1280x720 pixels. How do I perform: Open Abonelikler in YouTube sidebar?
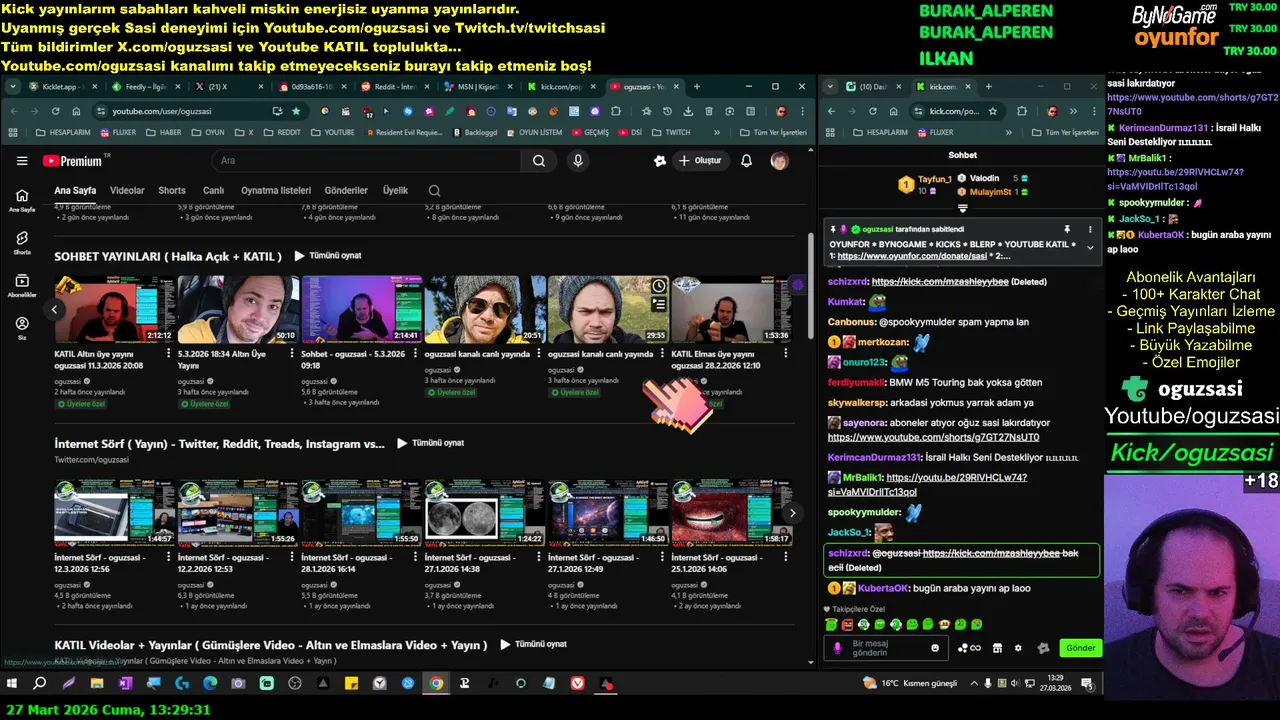coord(22,285)
